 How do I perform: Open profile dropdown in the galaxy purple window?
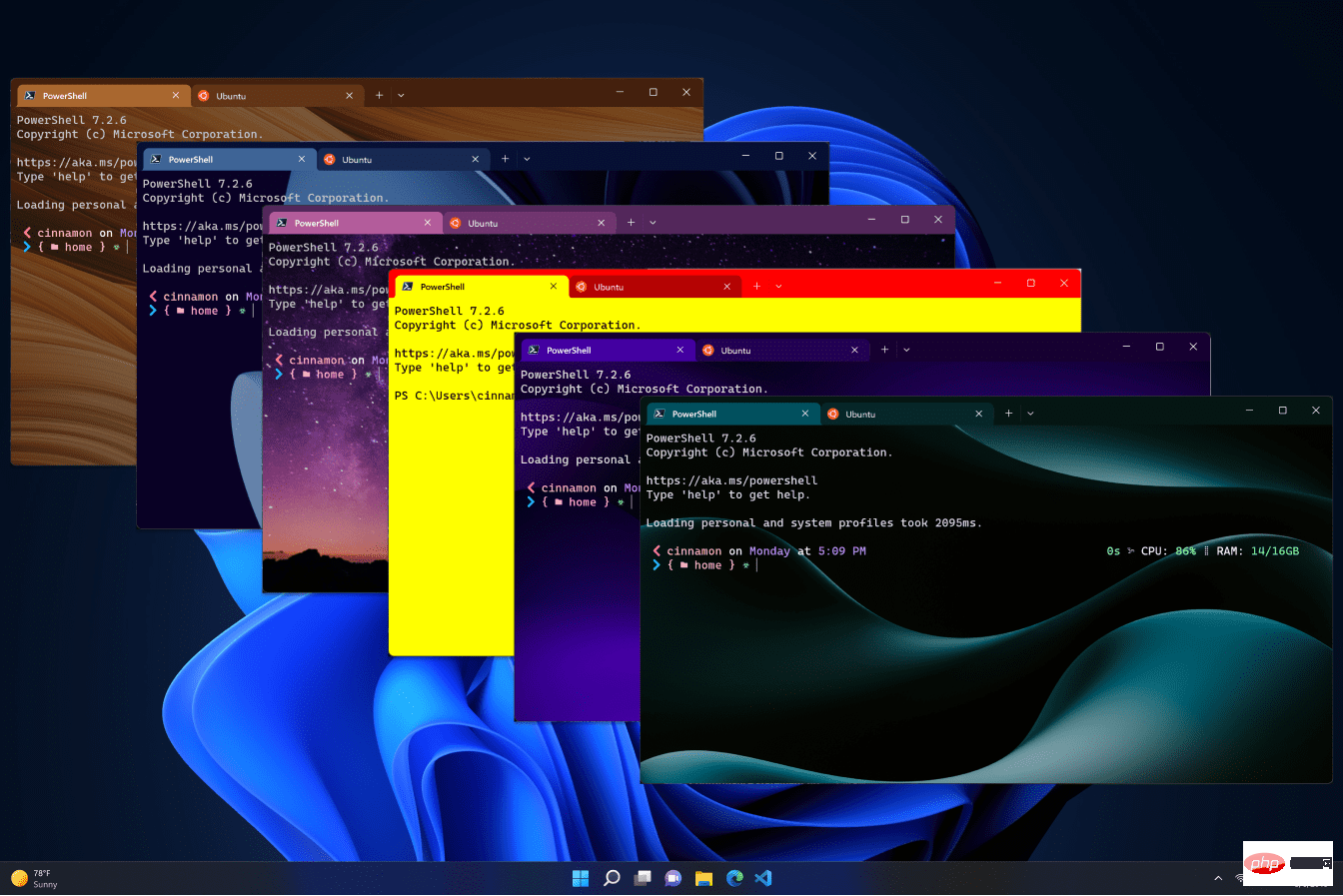pyautogui.click(x=653, y=223)
